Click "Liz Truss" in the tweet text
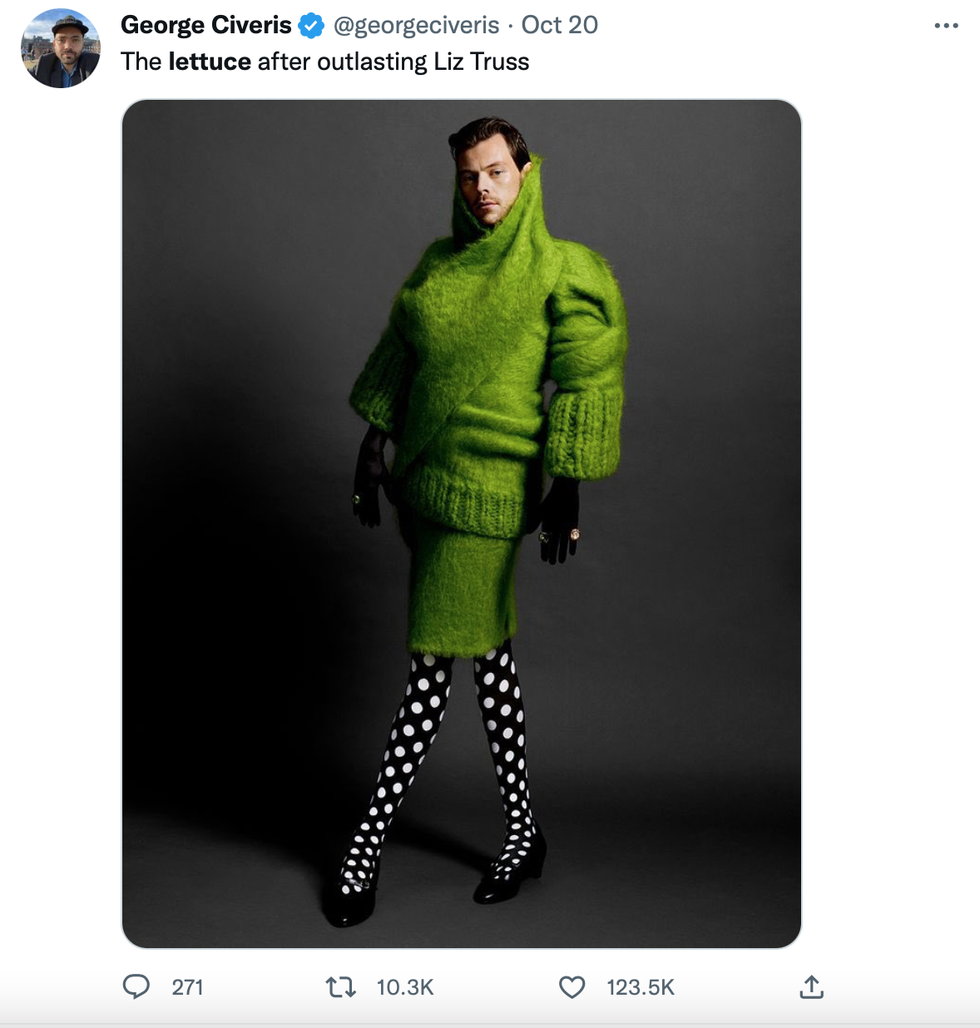This screenshot has height=1028, width=980. tap(481, 61)
